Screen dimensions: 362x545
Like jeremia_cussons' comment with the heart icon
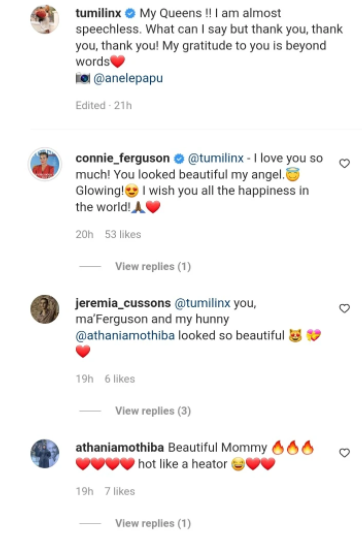point(344,308)
